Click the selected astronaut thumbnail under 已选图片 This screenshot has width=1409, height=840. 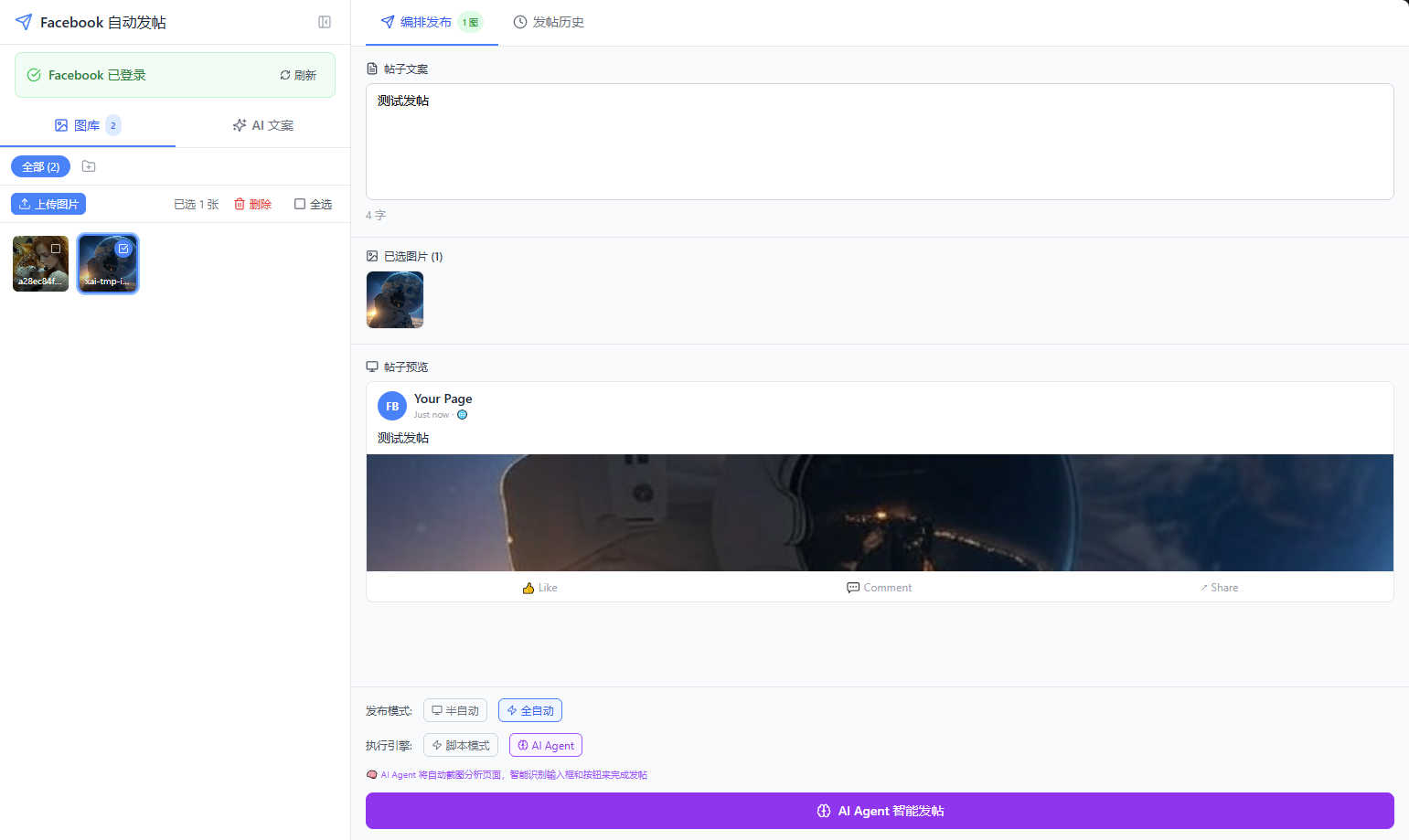click(395, 300)
